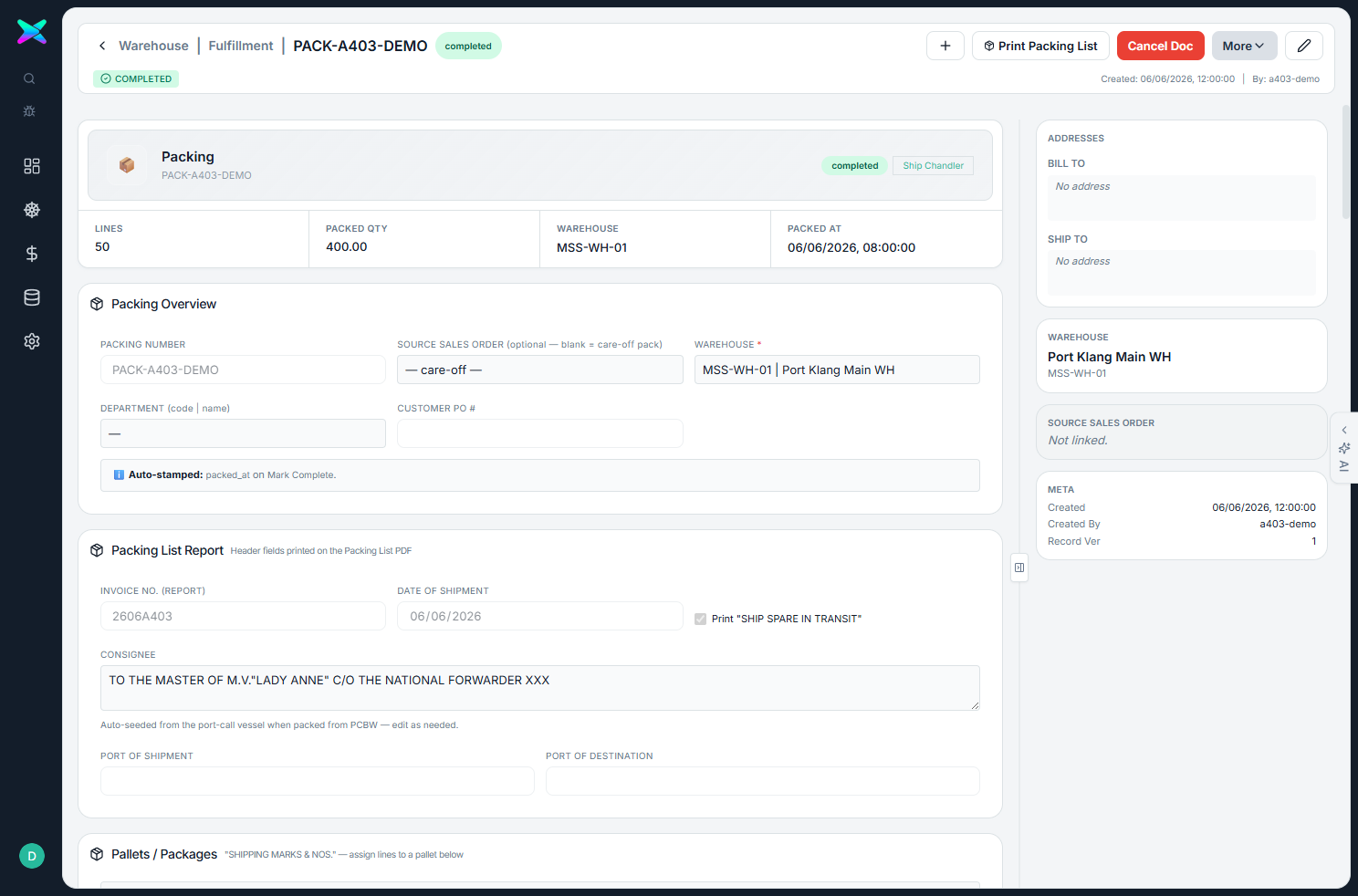The height and width of the screenshot is (896, 1358).
Task: Click the plus button in the header
Action: [x=945, y=46]
